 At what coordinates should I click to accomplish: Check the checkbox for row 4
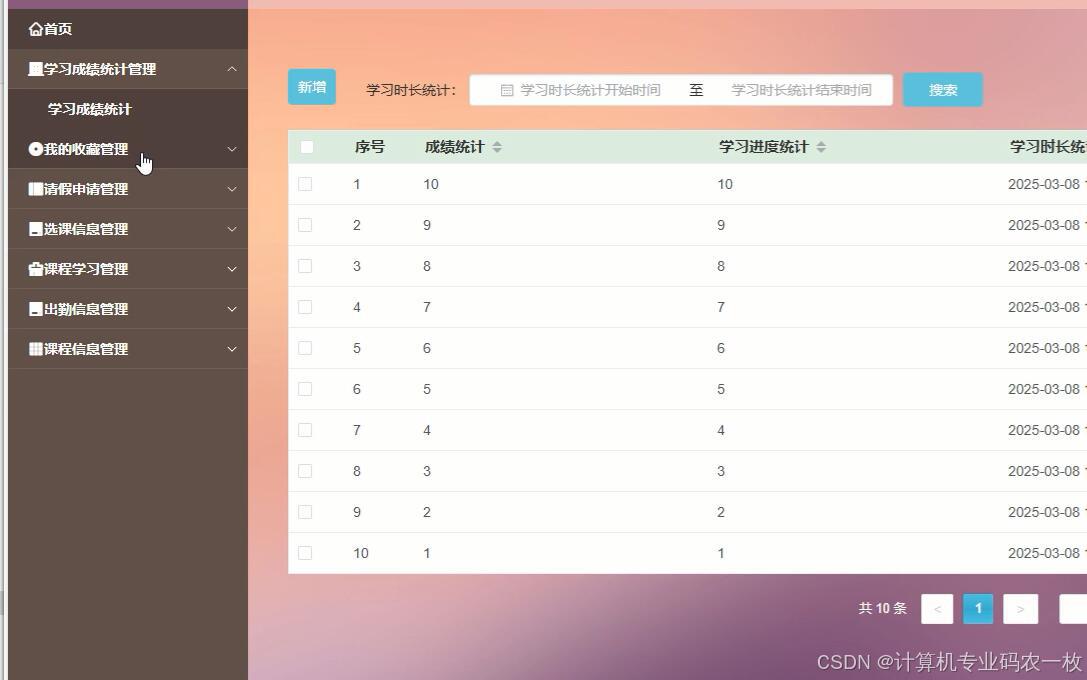pos(305,307)
